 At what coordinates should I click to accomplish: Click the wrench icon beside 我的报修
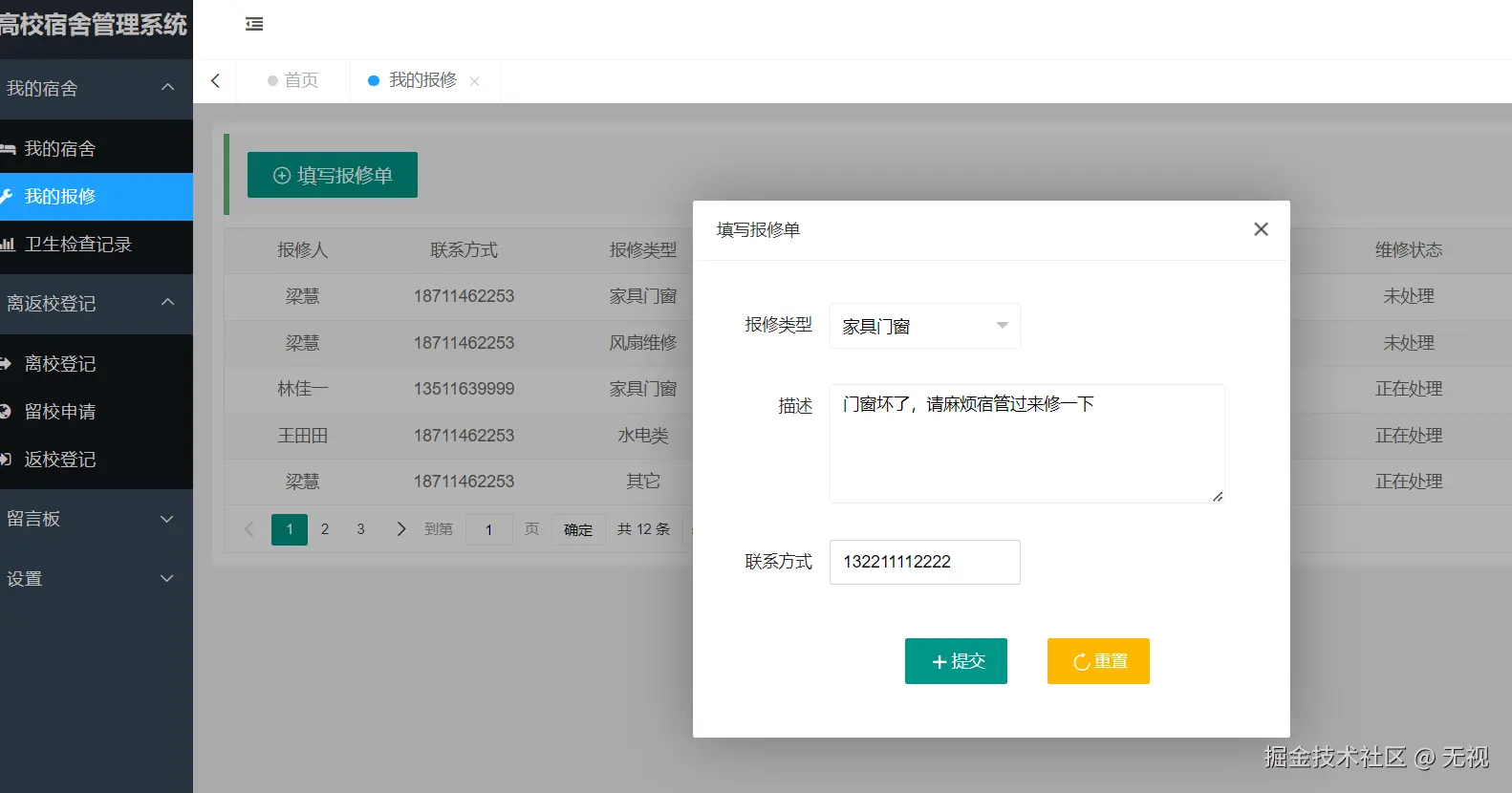tap(6, 197)
